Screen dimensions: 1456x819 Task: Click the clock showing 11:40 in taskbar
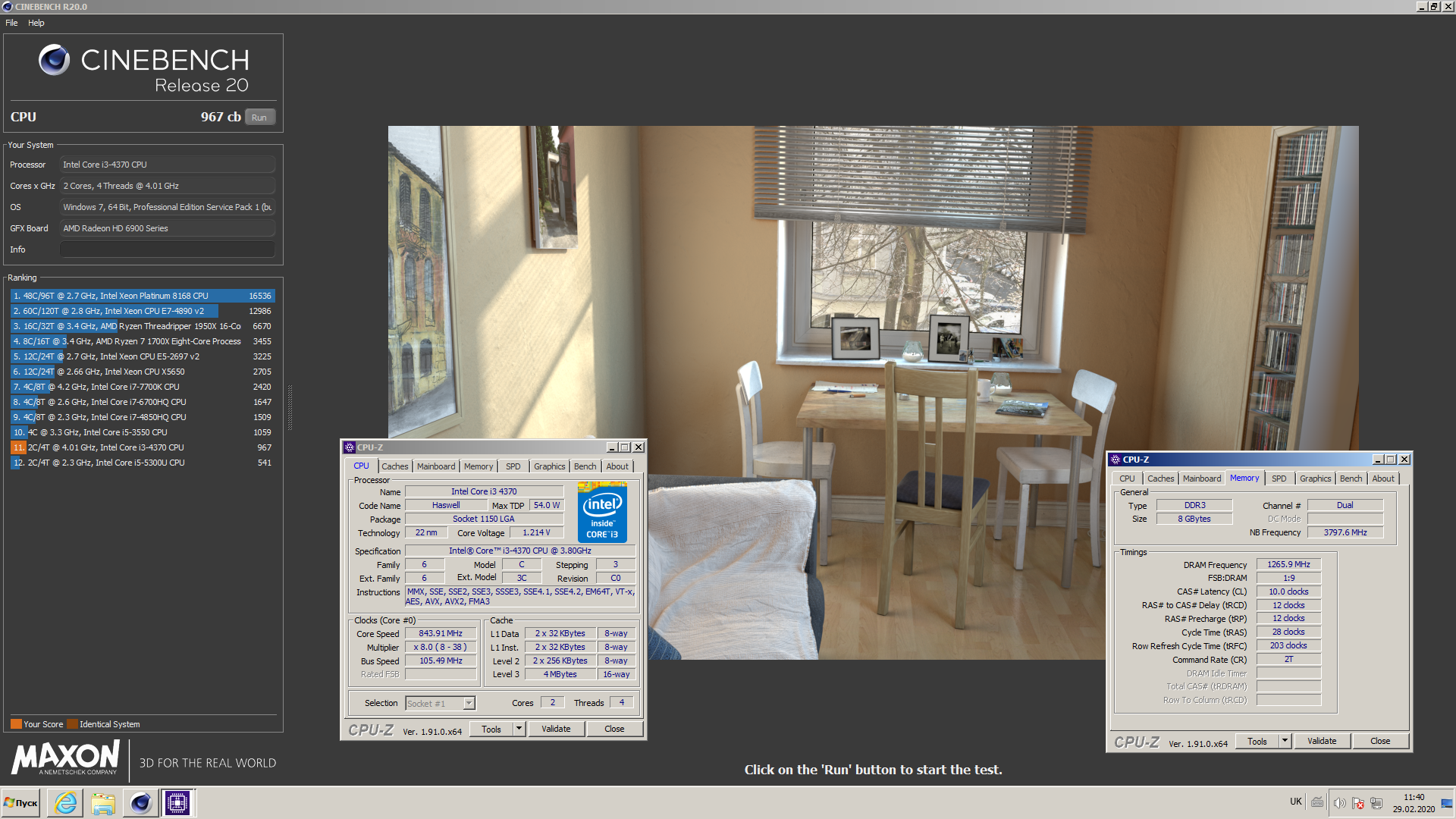coord(1414,797)
